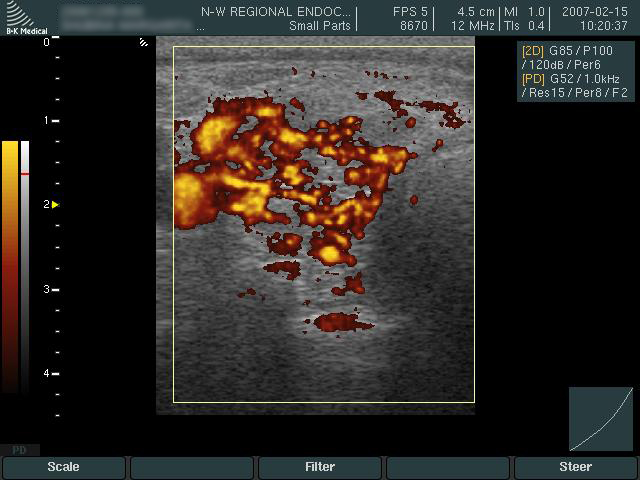Click the blank soft key between Filter and Steer
This screenshot has height=480, width=640.
pos(448,467)
